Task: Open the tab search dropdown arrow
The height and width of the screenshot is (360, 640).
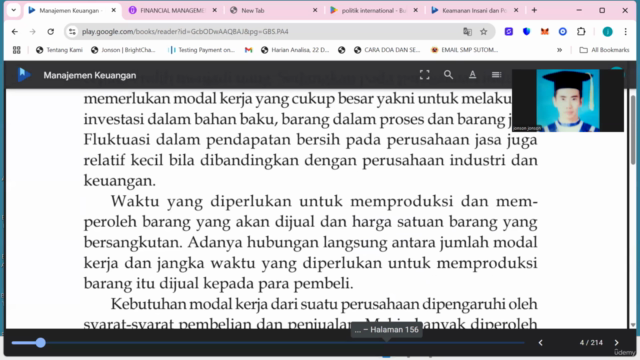Action: click(x=13, y=10)
